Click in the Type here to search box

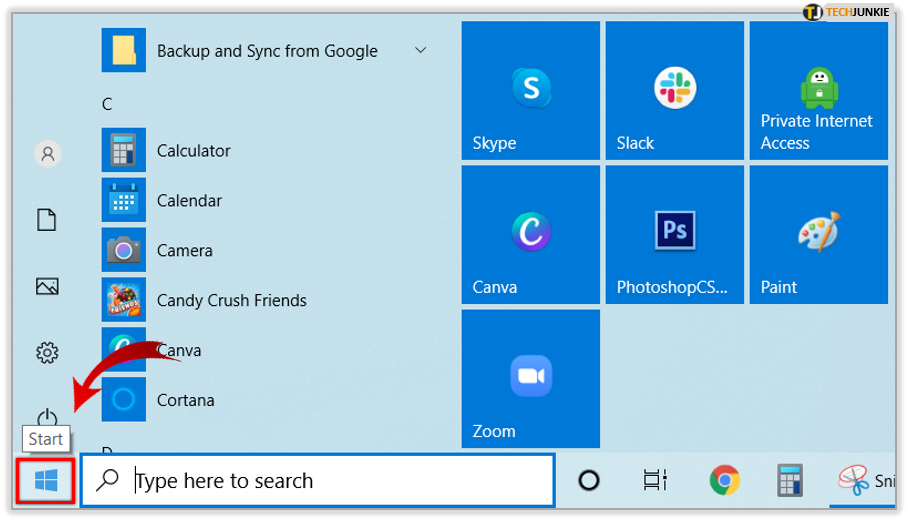coord(318,480)
